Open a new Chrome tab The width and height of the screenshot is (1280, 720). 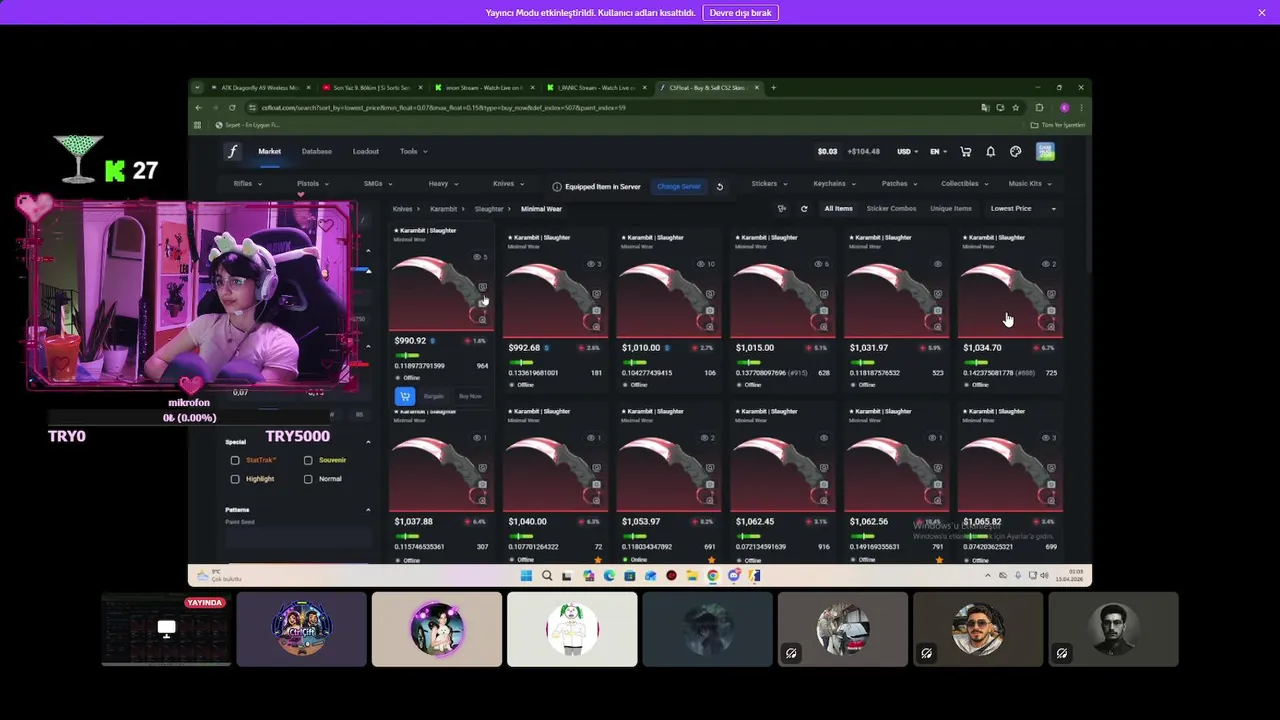773,88
